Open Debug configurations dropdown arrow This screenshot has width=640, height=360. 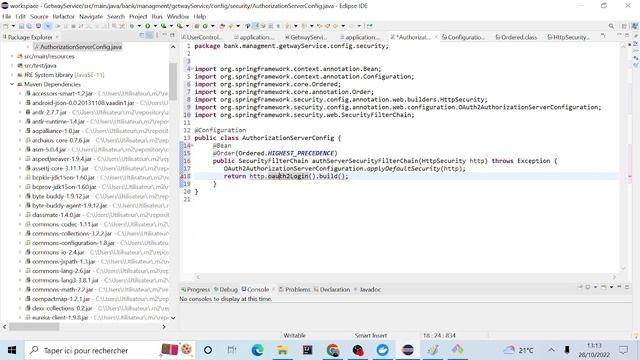click(x=139, y=26)
